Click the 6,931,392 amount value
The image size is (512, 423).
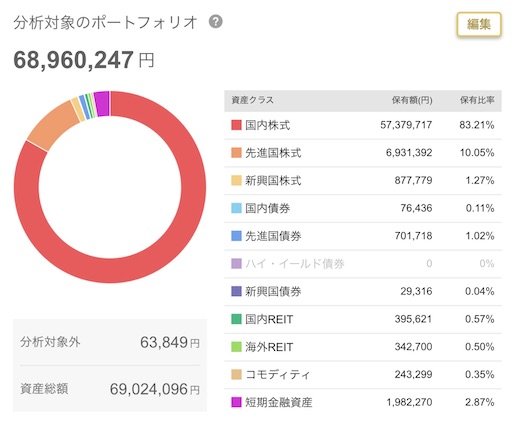[x=409, y=153]
